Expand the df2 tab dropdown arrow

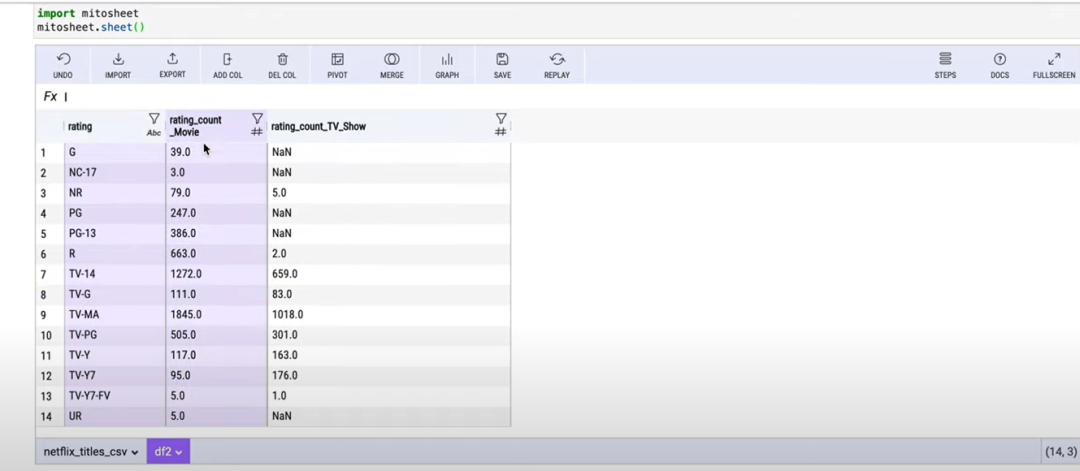point(178,452)
